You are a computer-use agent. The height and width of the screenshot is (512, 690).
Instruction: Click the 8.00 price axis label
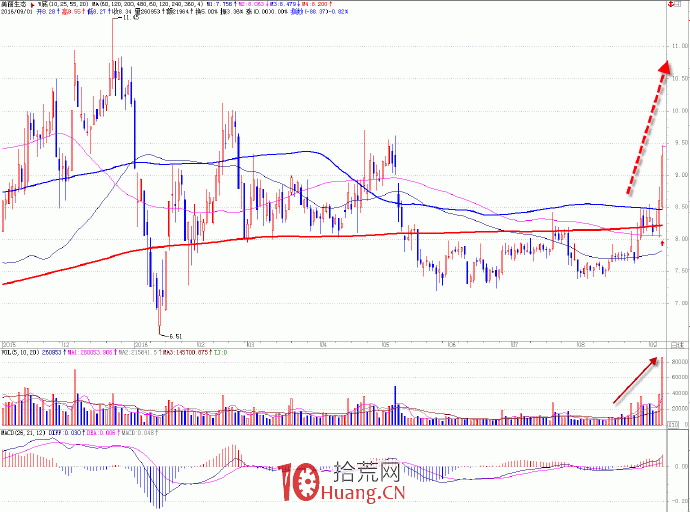tap(681, 239)
